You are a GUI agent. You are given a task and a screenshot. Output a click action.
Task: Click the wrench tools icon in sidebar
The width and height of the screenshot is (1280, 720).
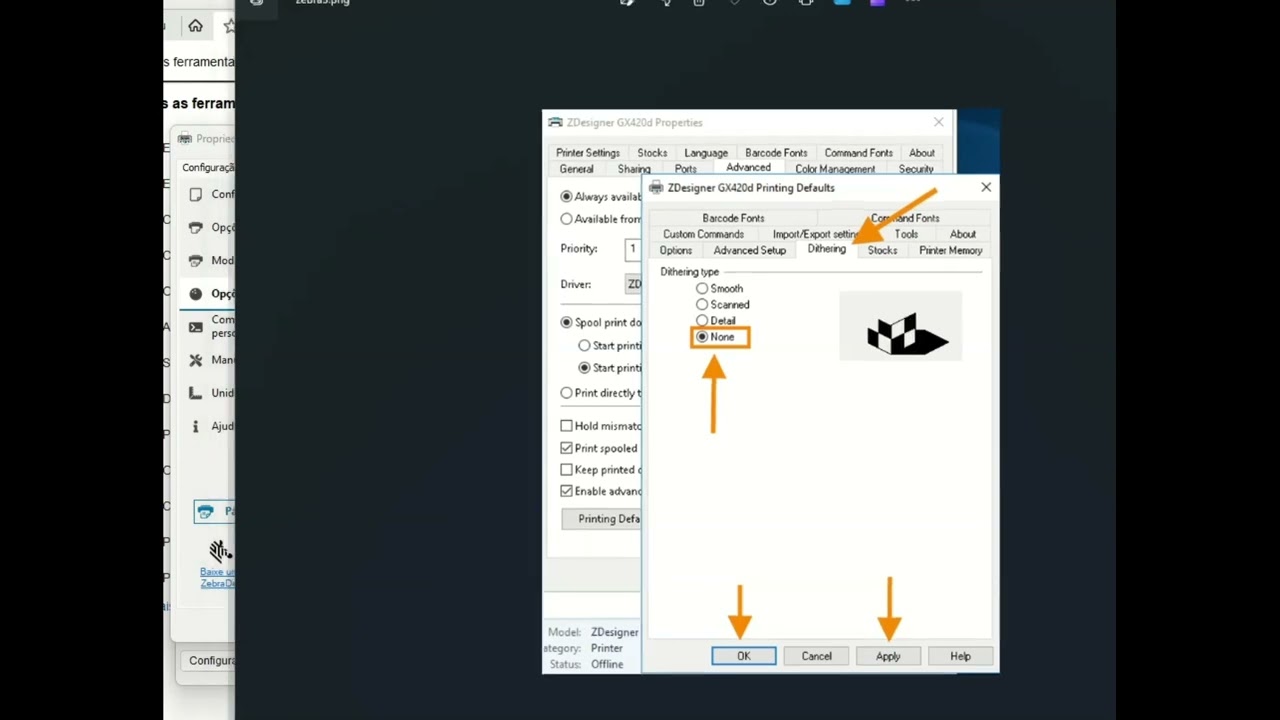[x=195, y=360]
